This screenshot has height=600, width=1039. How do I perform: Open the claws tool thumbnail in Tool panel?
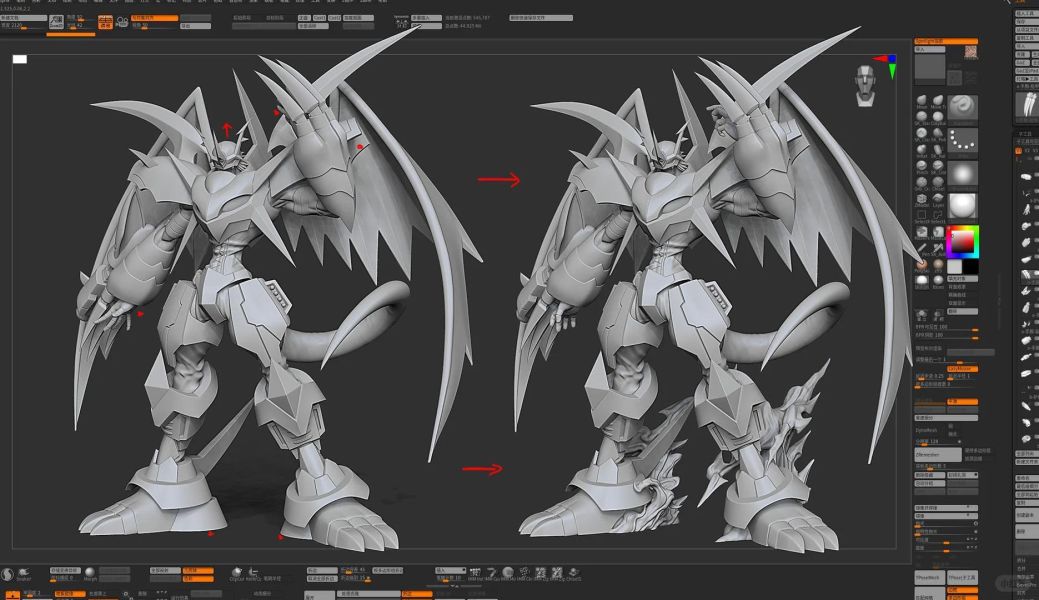point(1026,105)
